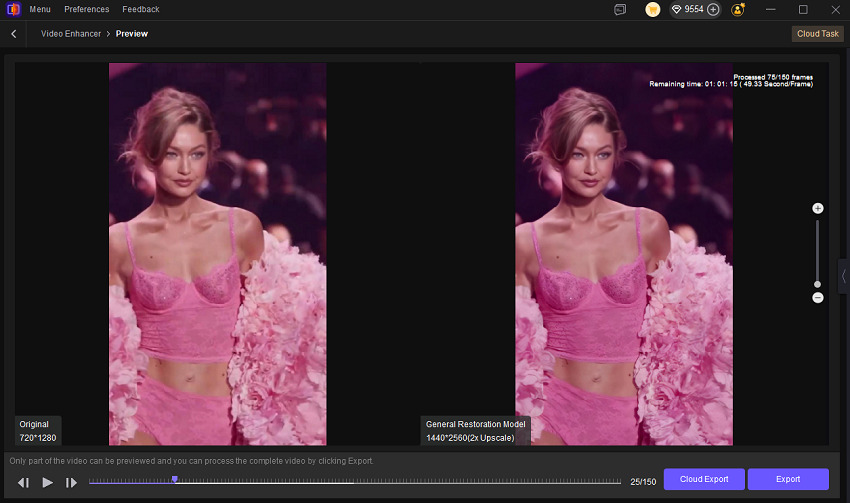850x503 pixels.
Task: Click the timeline playhead marker
Action: click(x=174, y=480)
